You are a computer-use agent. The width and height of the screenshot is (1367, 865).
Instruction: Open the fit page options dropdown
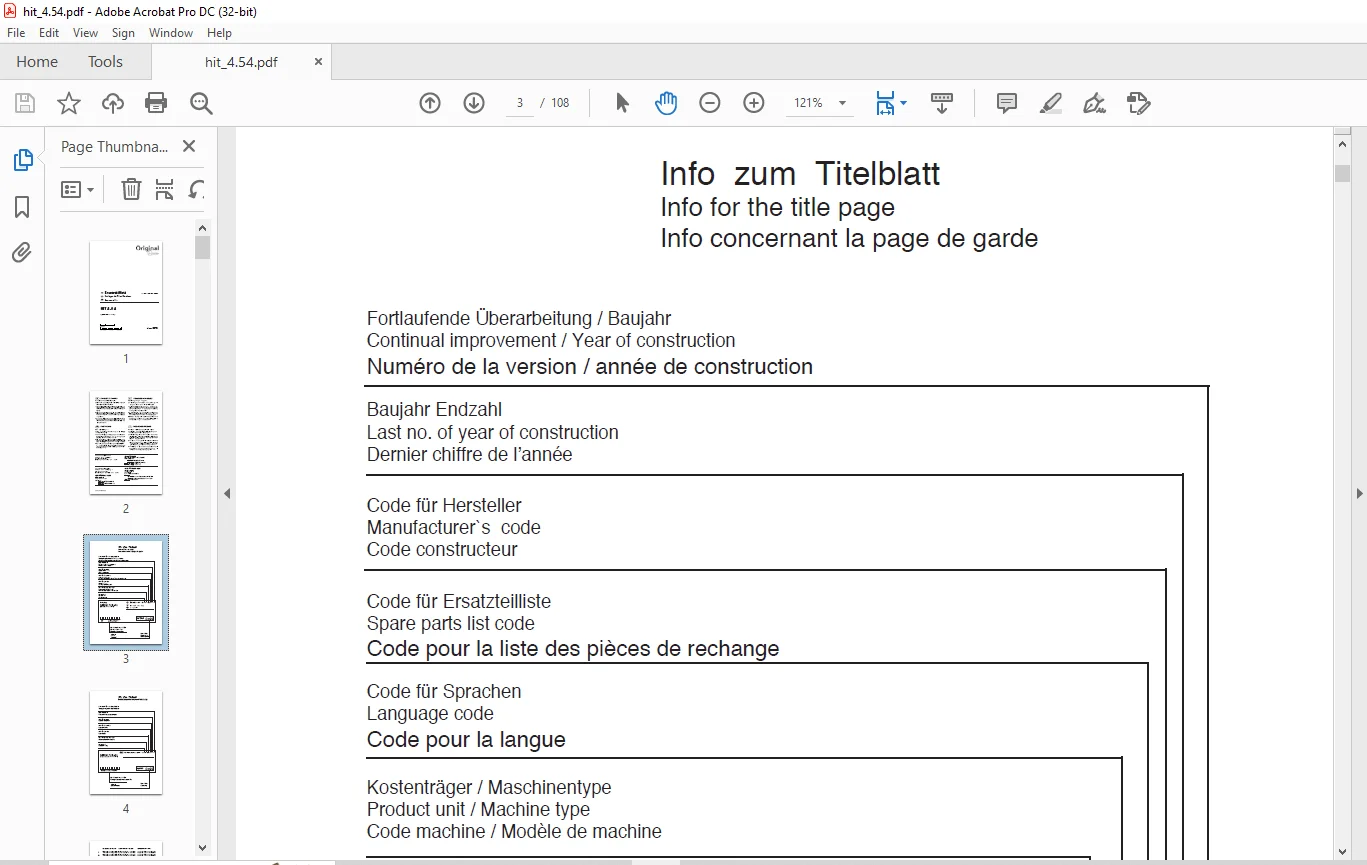(x=891, y=103)
